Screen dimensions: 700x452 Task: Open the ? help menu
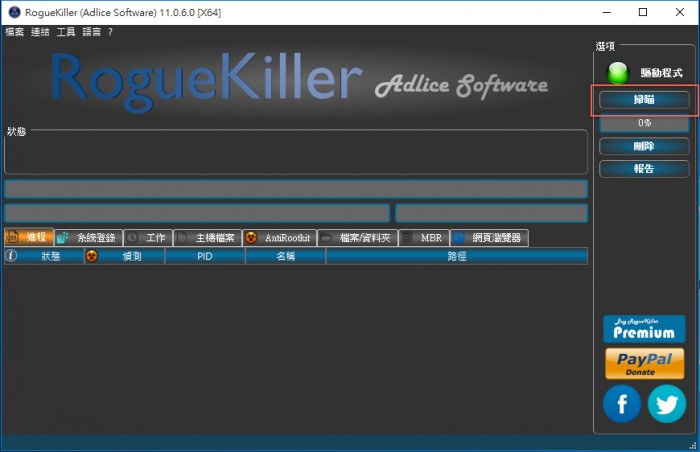click(x=110, y=32)
